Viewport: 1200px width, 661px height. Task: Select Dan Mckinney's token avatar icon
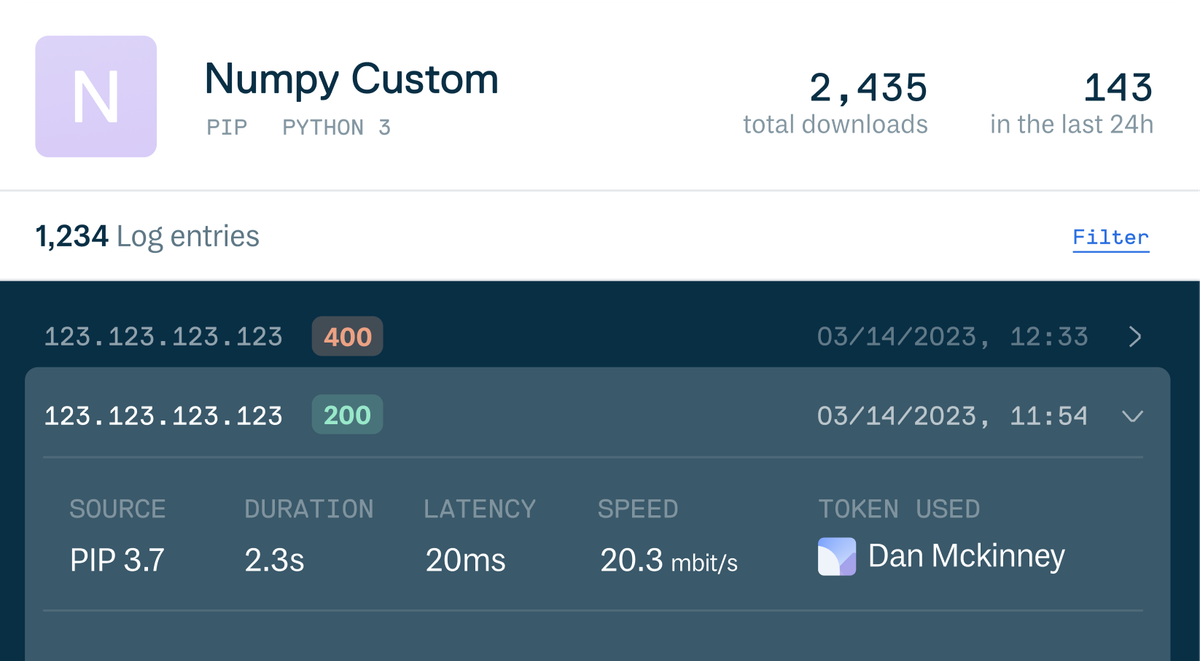(839, 557)
